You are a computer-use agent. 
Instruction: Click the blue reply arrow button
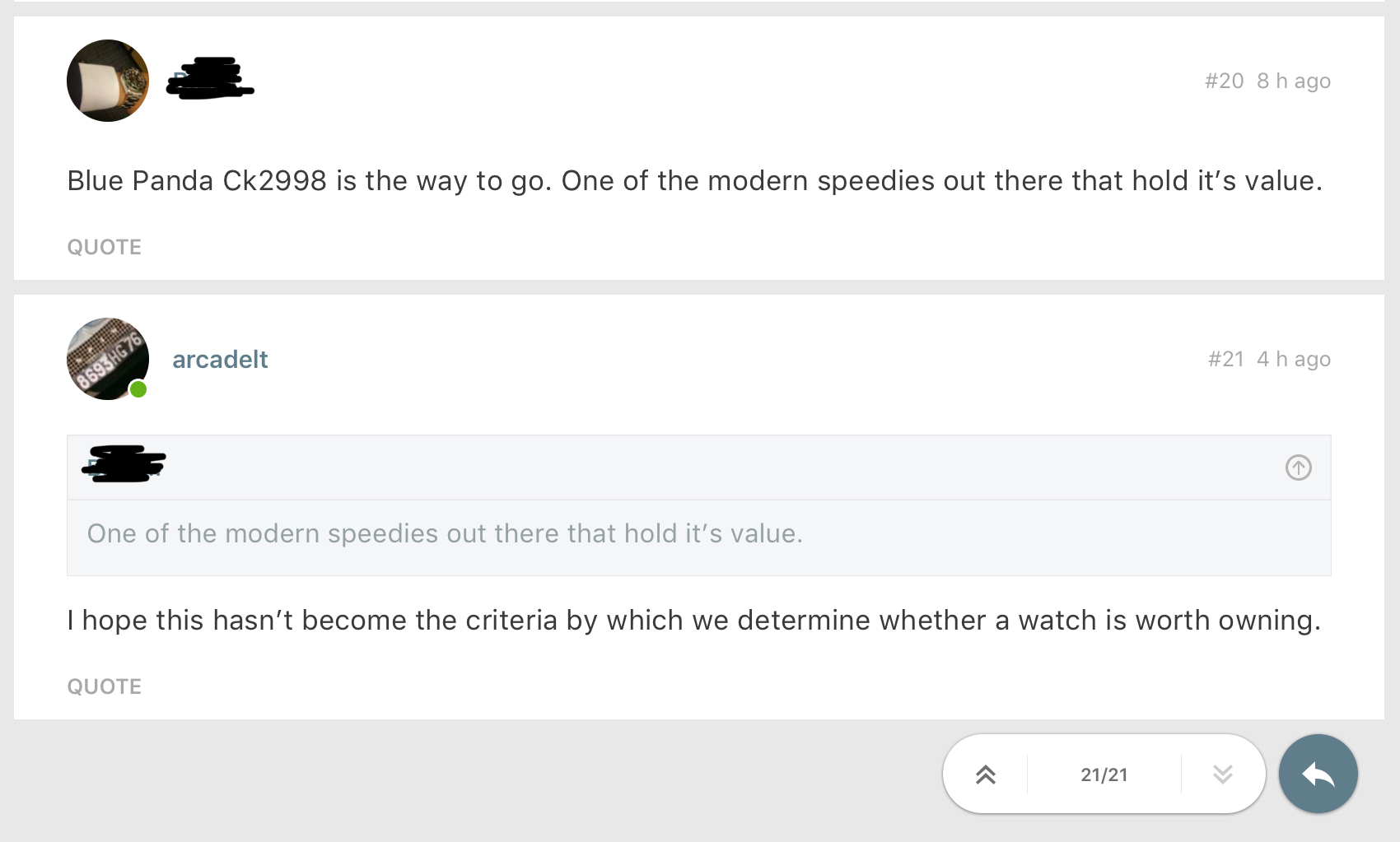(x=1318, y=774)
